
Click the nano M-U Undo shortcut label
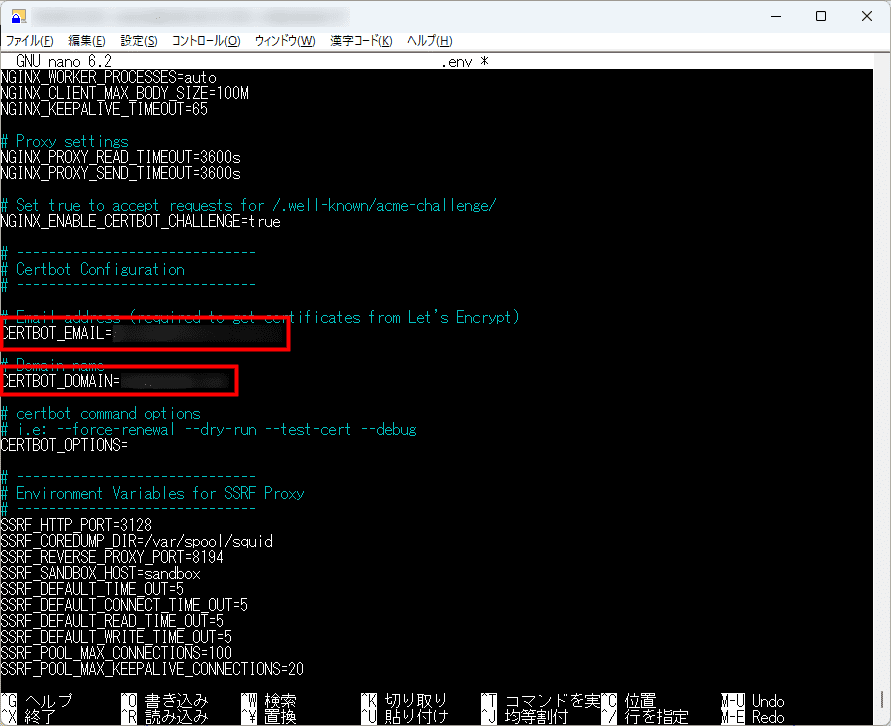753,701
